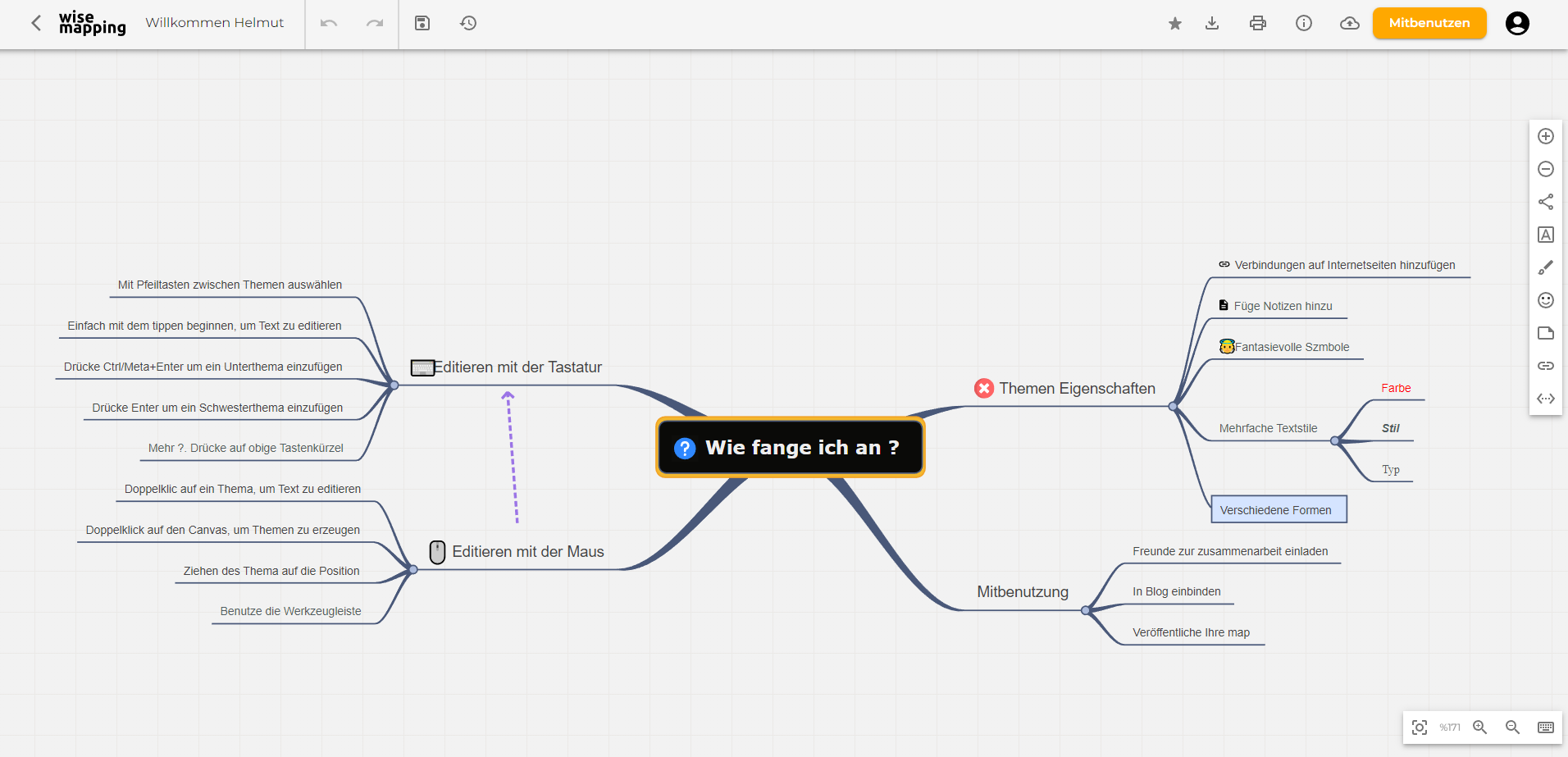Select the central topic Wie fange ich an ?
Viewport: 1568px width, 757px height.
791,448
